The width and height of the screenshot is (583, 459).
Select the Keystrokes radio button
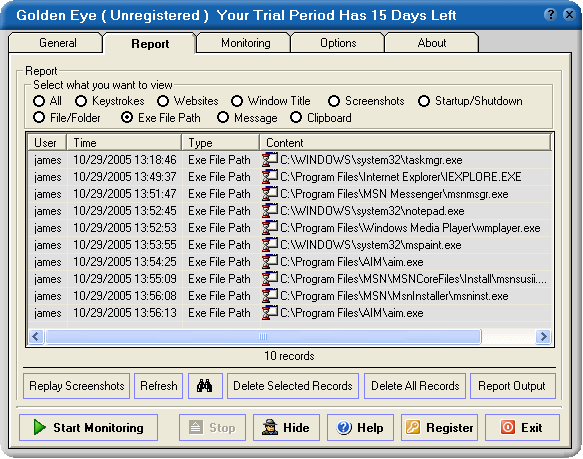[81, 101]
